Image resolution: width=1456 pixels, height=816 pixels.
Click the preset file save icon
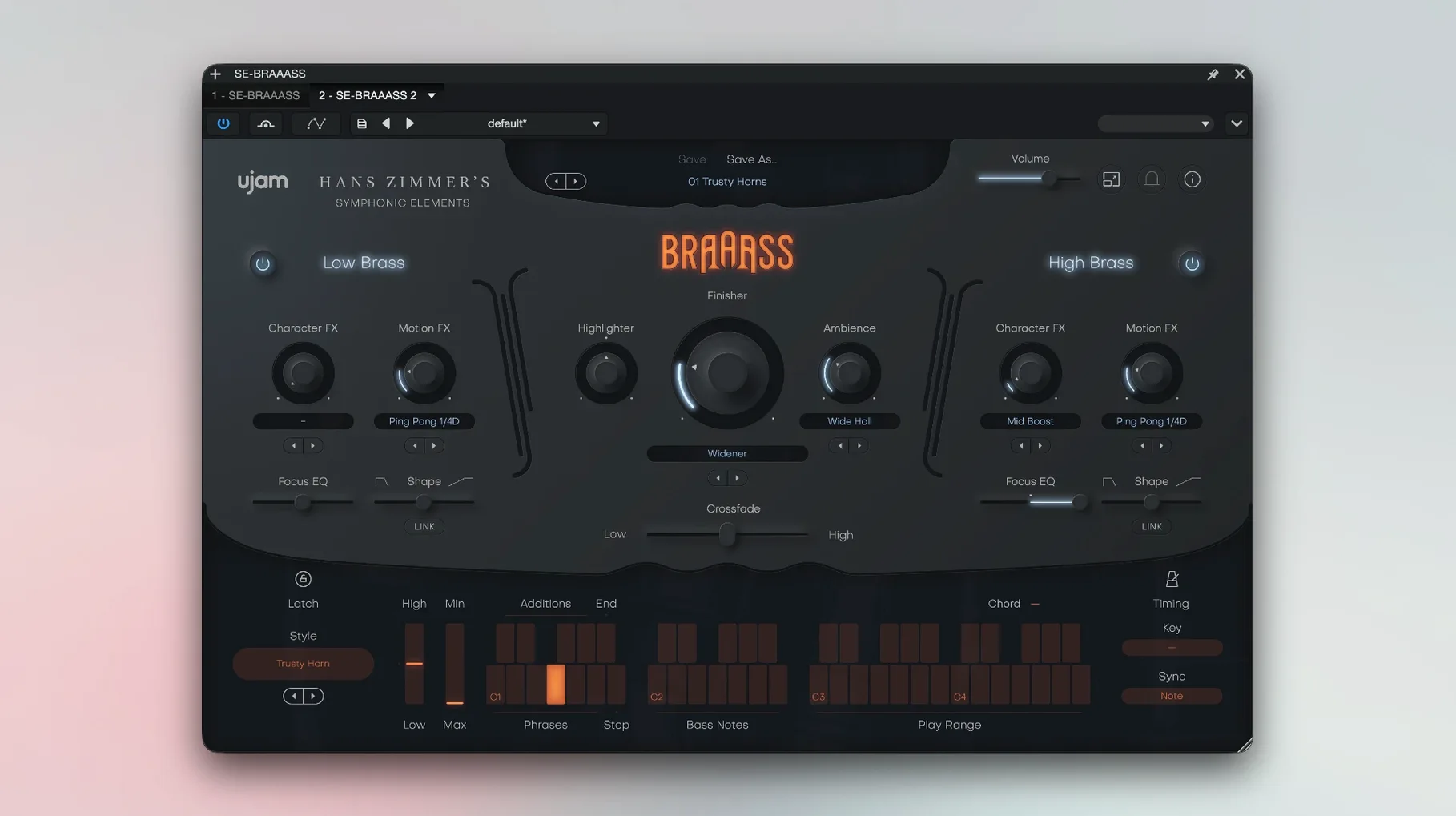362,123
